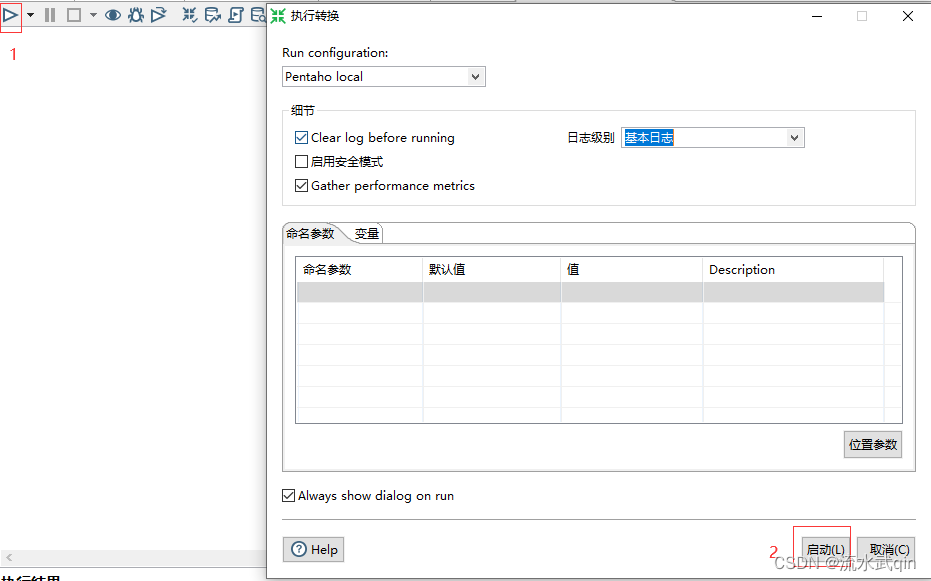Click the Get SQL script icon

pyautogui.click(x=236, y=15)
